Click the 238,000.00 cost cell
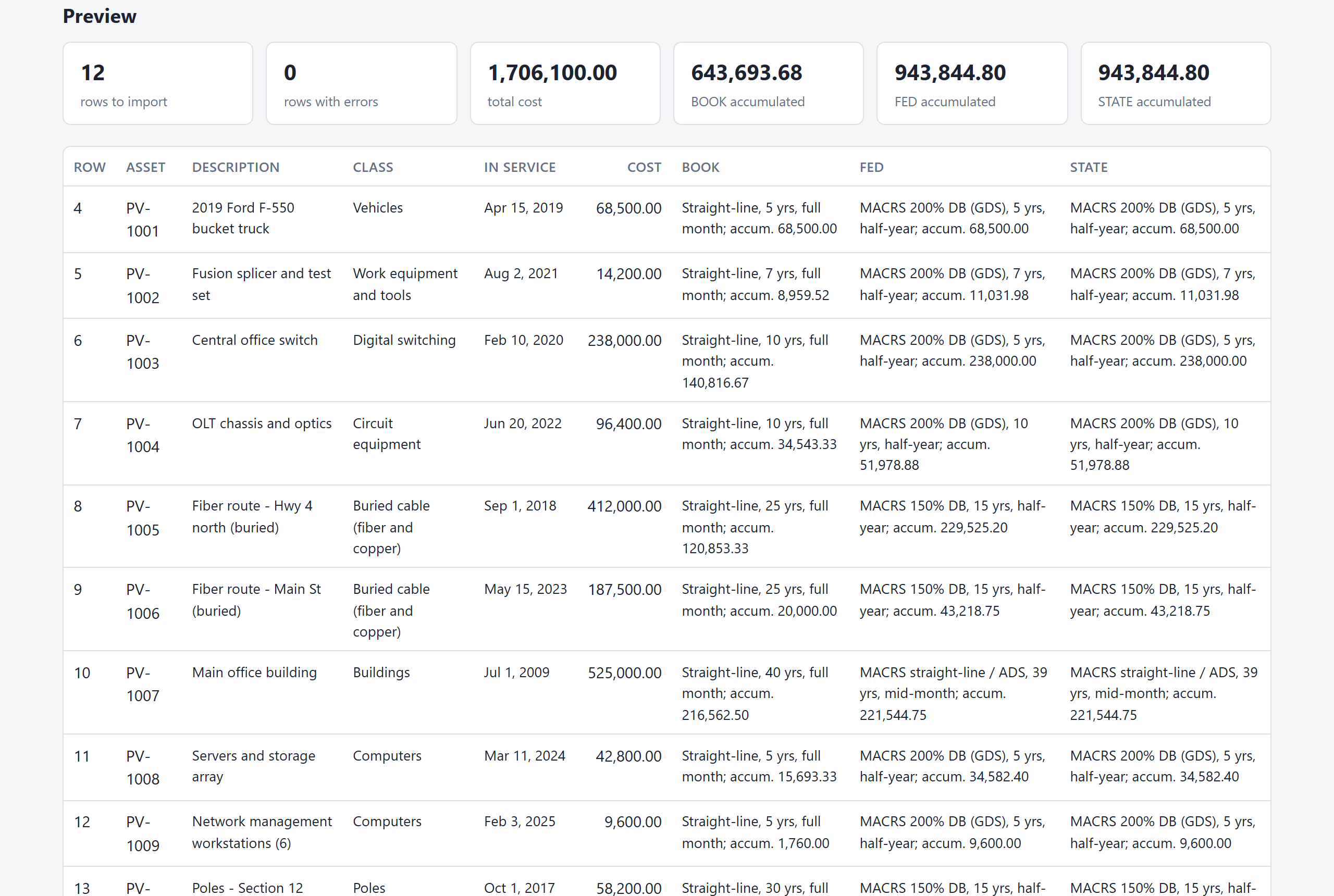Screen dimensions: 1334x896 point(625,341)
